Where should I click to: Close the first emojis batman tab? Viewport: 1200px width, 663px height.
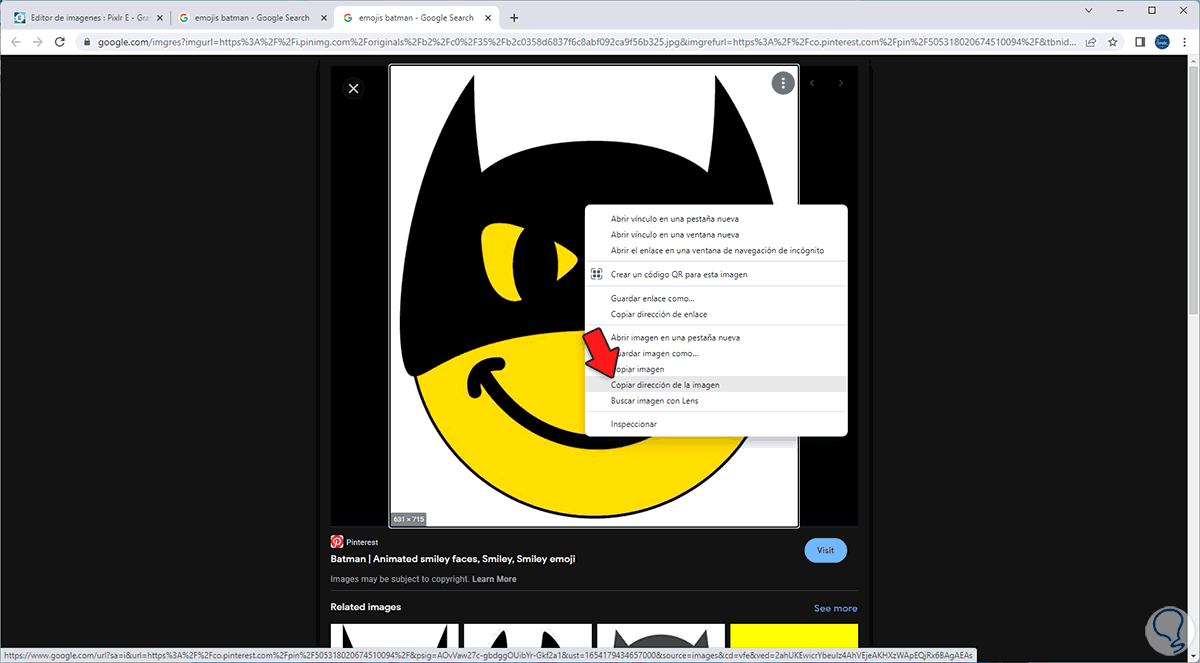tap(325, 18)
